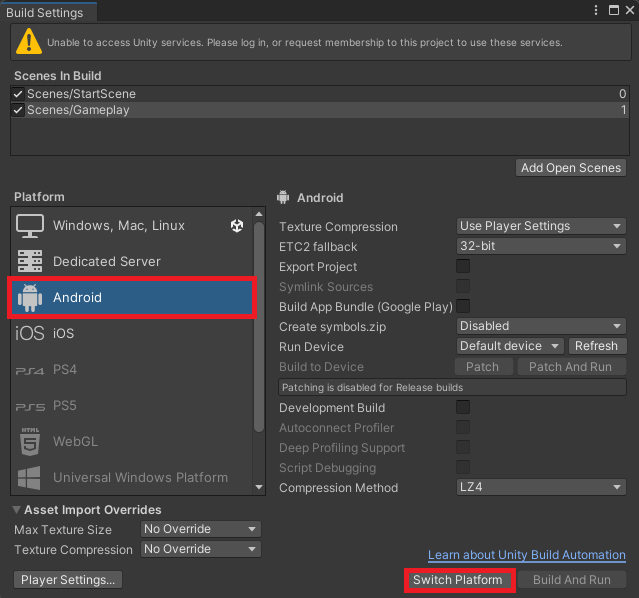Image resolution: width=639 pixels, height=598 pixels.
Task: Click the Patching is disabled for Release builds message
Action: click(452, 387)
